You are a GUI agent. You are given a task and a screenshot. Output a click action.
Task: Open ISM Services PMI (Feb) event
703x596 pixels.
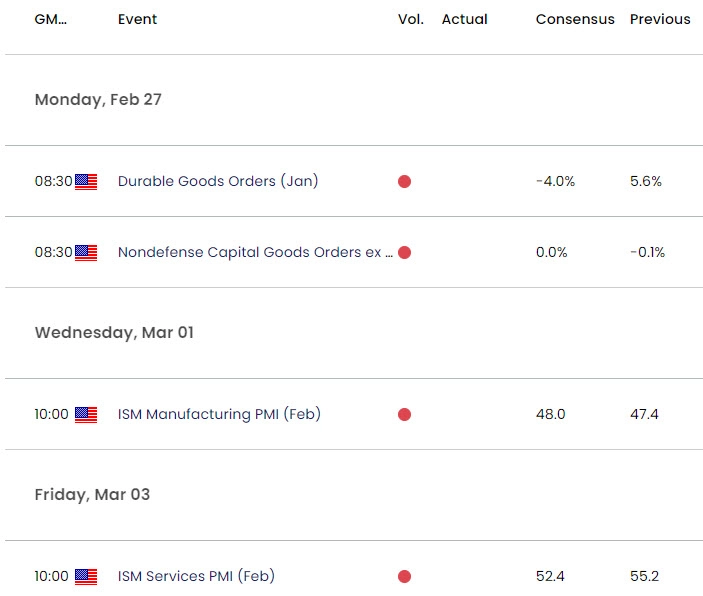point(196,577)
